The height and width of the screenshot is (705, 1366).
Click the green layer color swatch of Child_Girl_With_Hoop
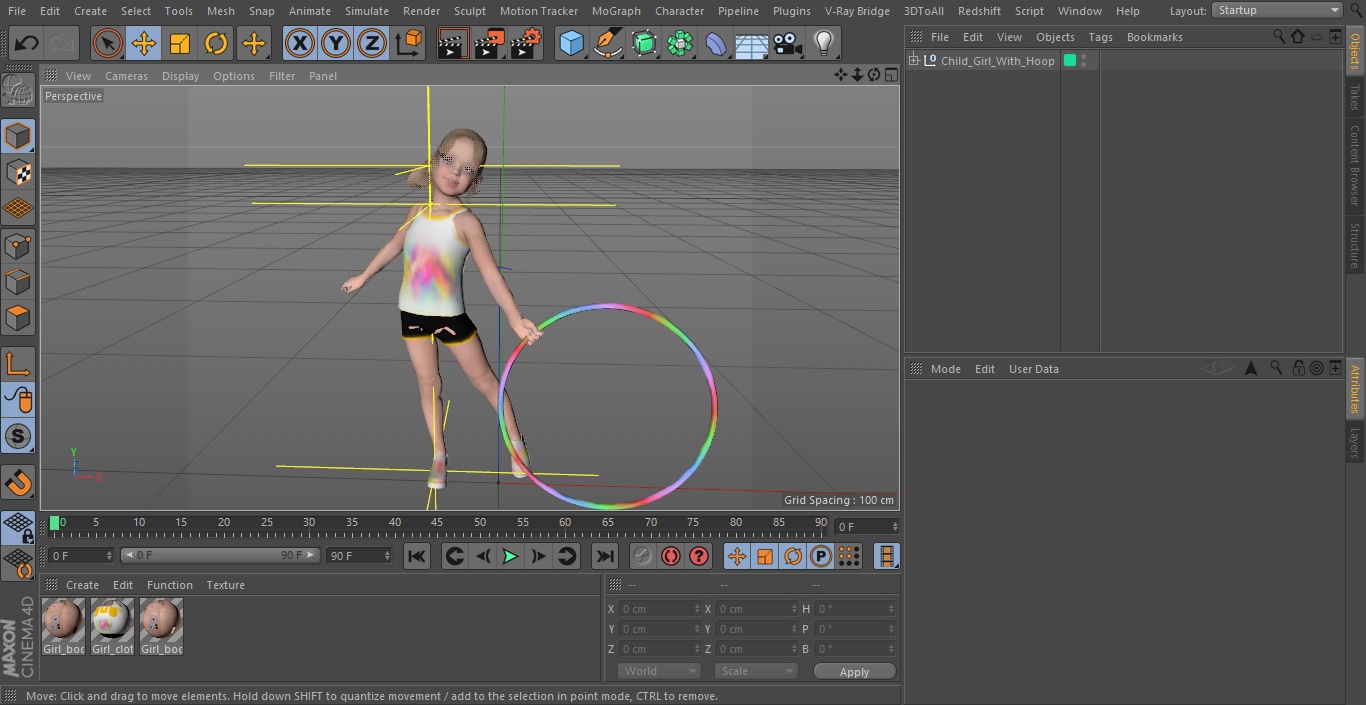(1070, 61)
